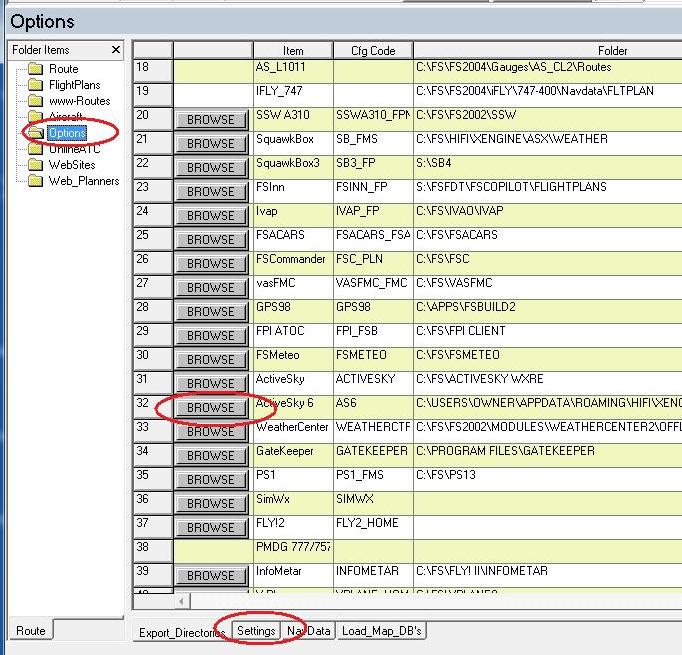The height and width of the screenshot is (655, 682).
Task: Switch to the NavData tab
Action: pyautogui.click(x=308, y=631)
